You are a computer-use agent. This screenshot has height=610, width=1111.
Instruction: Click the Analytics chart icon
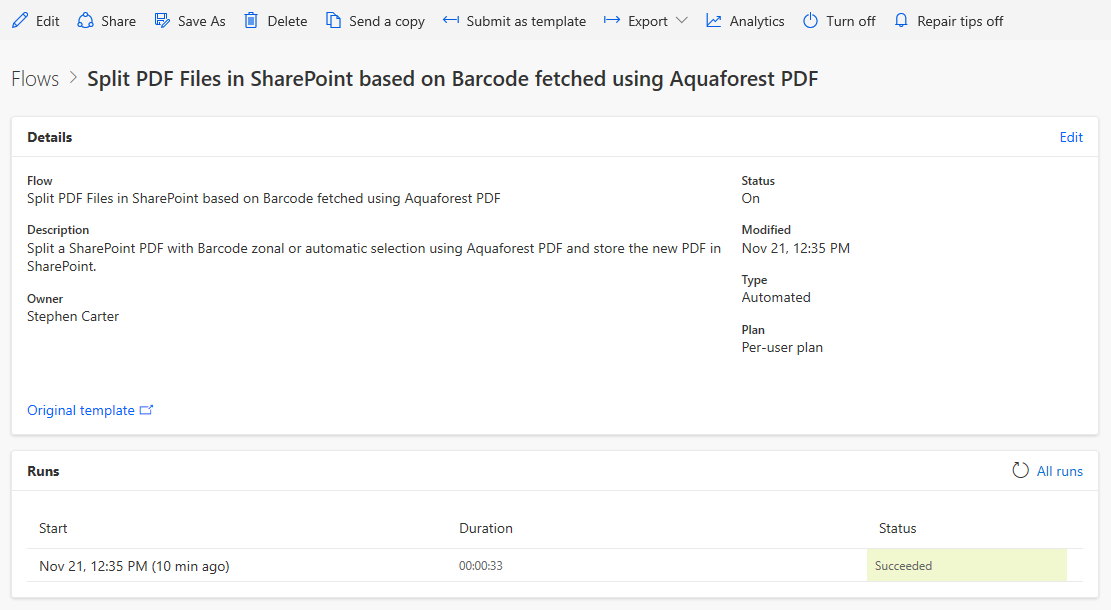coord(713,21)
